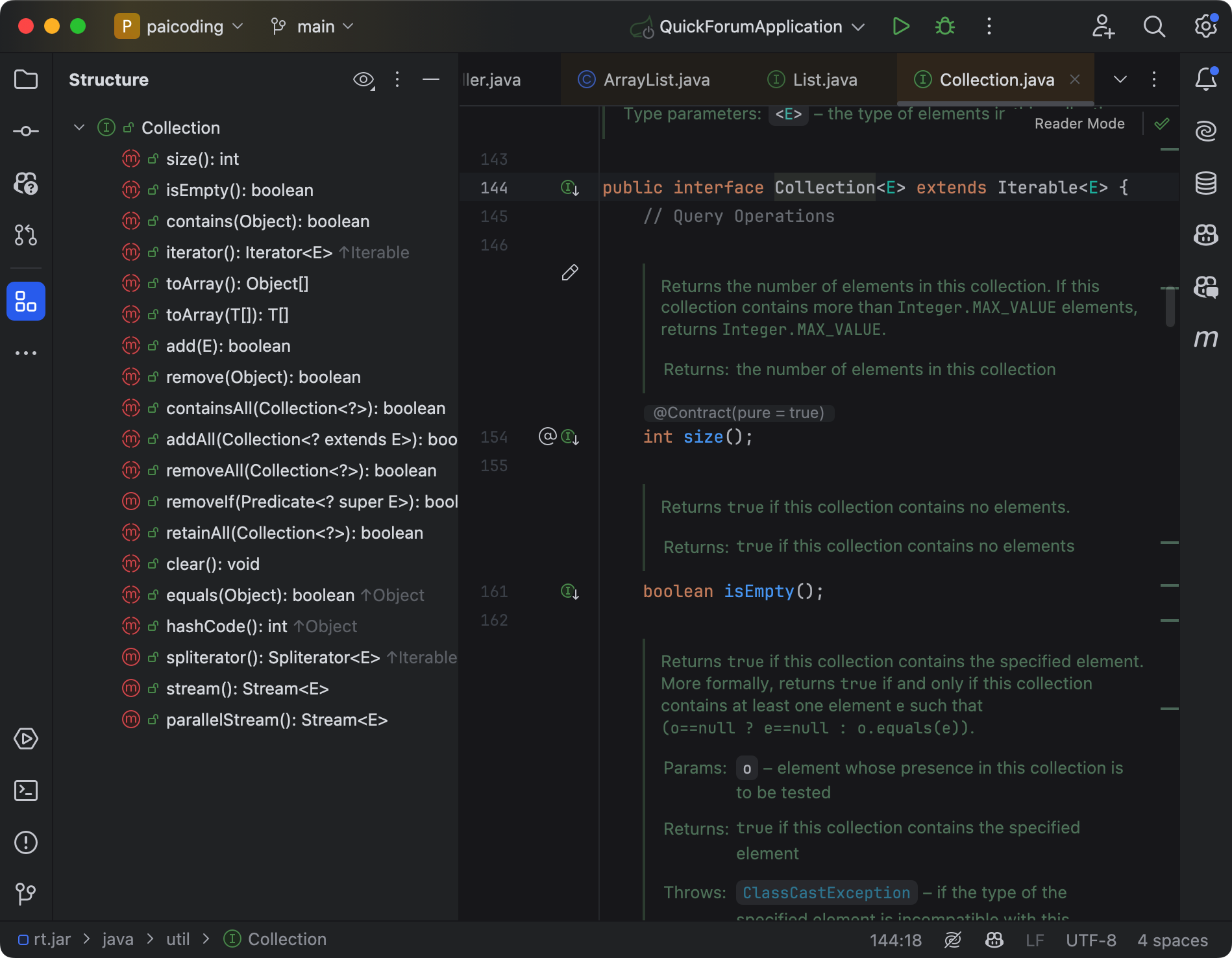Open Notifications bell icon
Viewport: 1232px width, 958px height.
pyautogui.click(x=1205, y=79)
